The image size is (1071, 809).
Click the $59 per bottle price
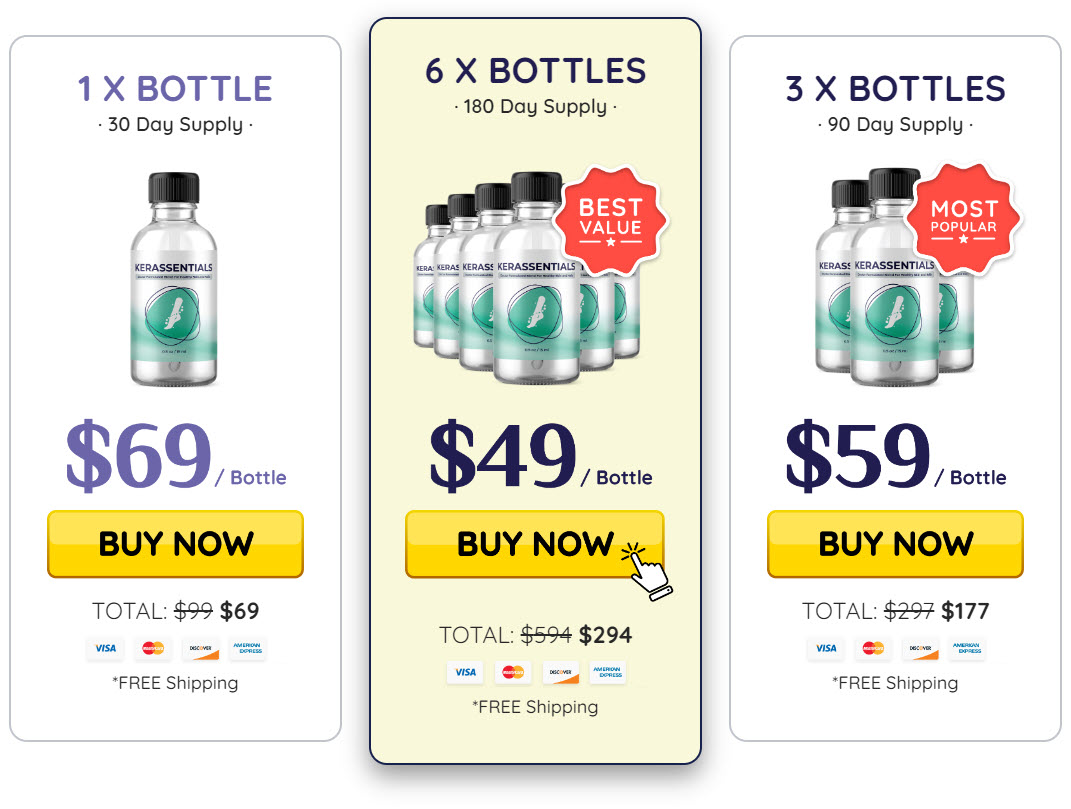858,455
